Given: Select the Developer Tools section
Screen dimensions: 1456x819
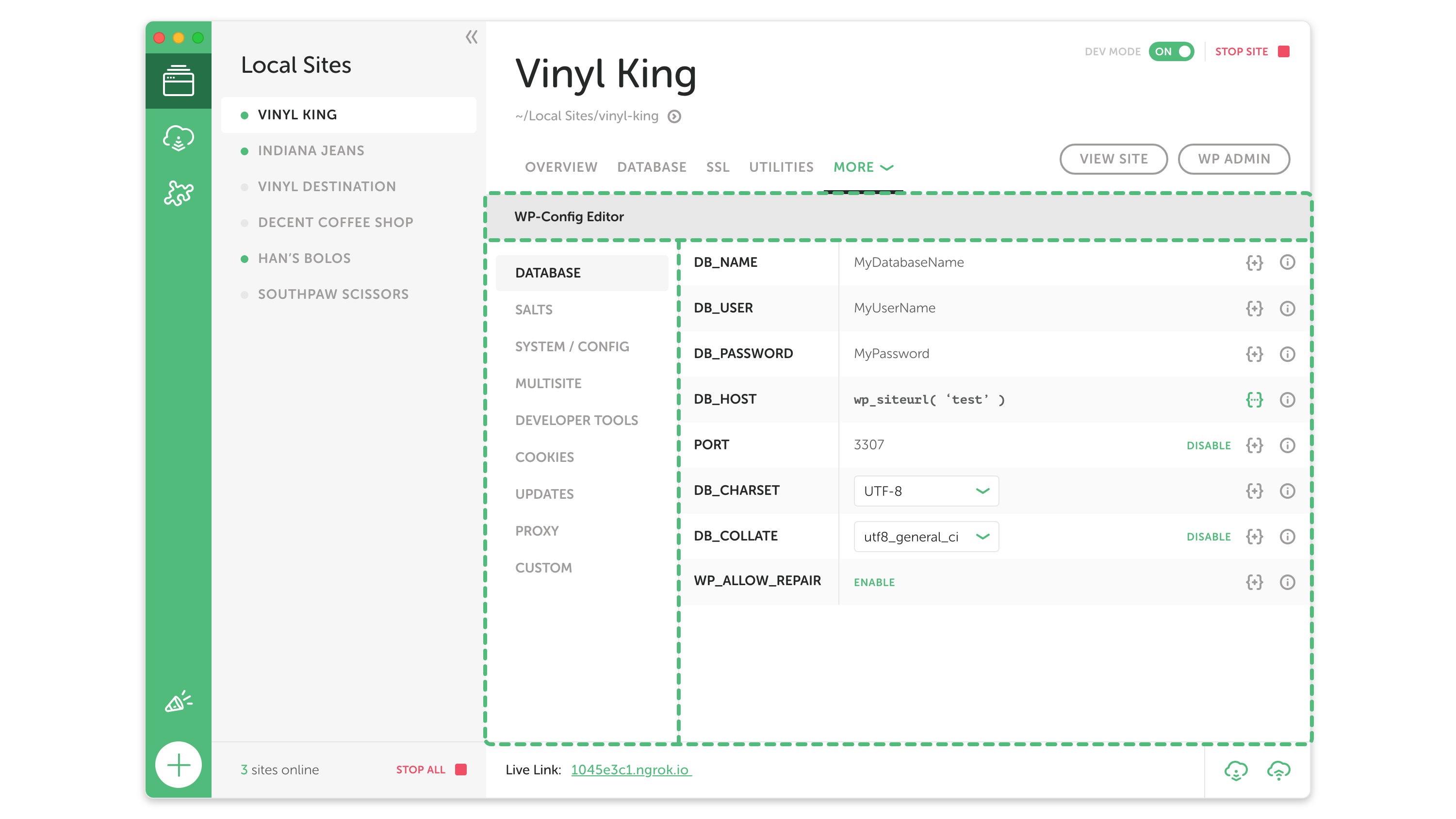Looking at the screenshot, I should (x=576, y=420).
